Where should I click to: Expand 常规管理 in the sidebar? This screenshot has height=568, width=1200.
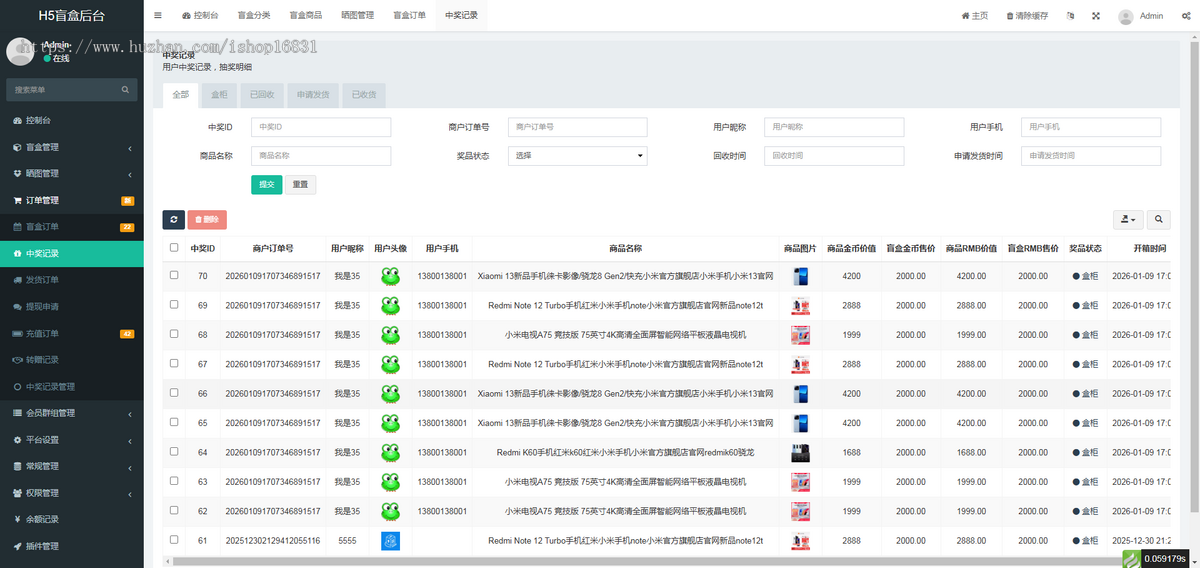coord(72,466)
